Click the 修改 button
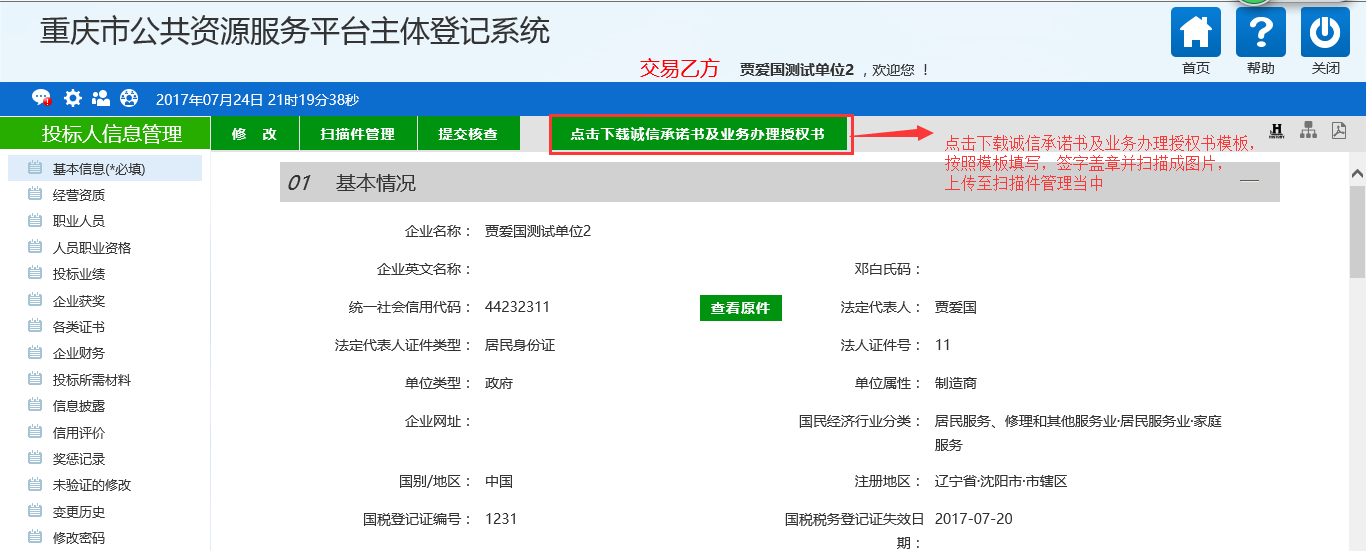The width and height of the screenshot is (1366, 551). click(255, 134)
